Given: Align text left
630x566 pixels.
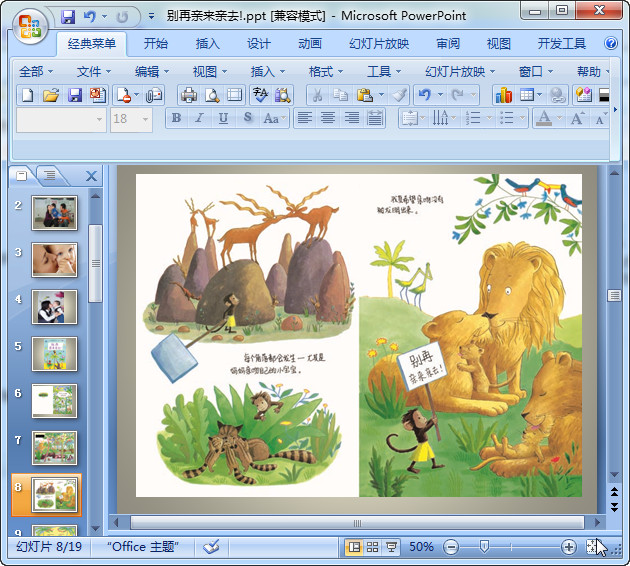Looking at the screenshot, I should click(305, 118).
